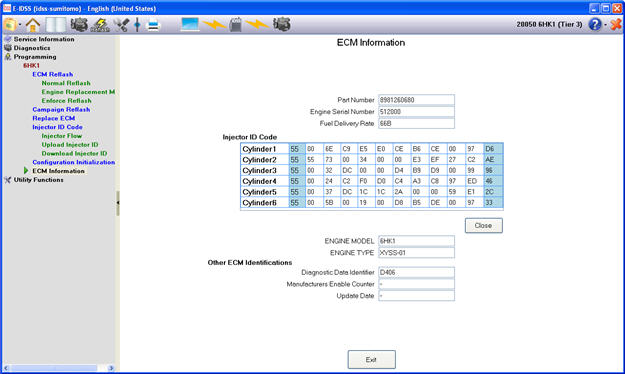Screen dimensions: 625x374
Task: Select ECM Information in the tree
Action: [x=59, y=171]
